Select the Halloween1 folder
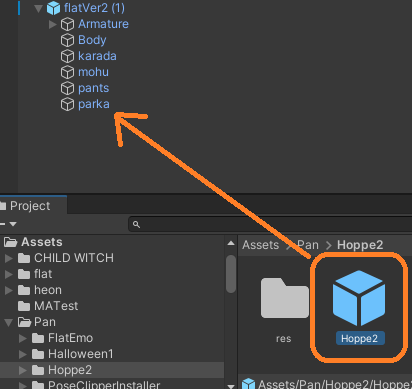The image size is (412, 389). 81,354
